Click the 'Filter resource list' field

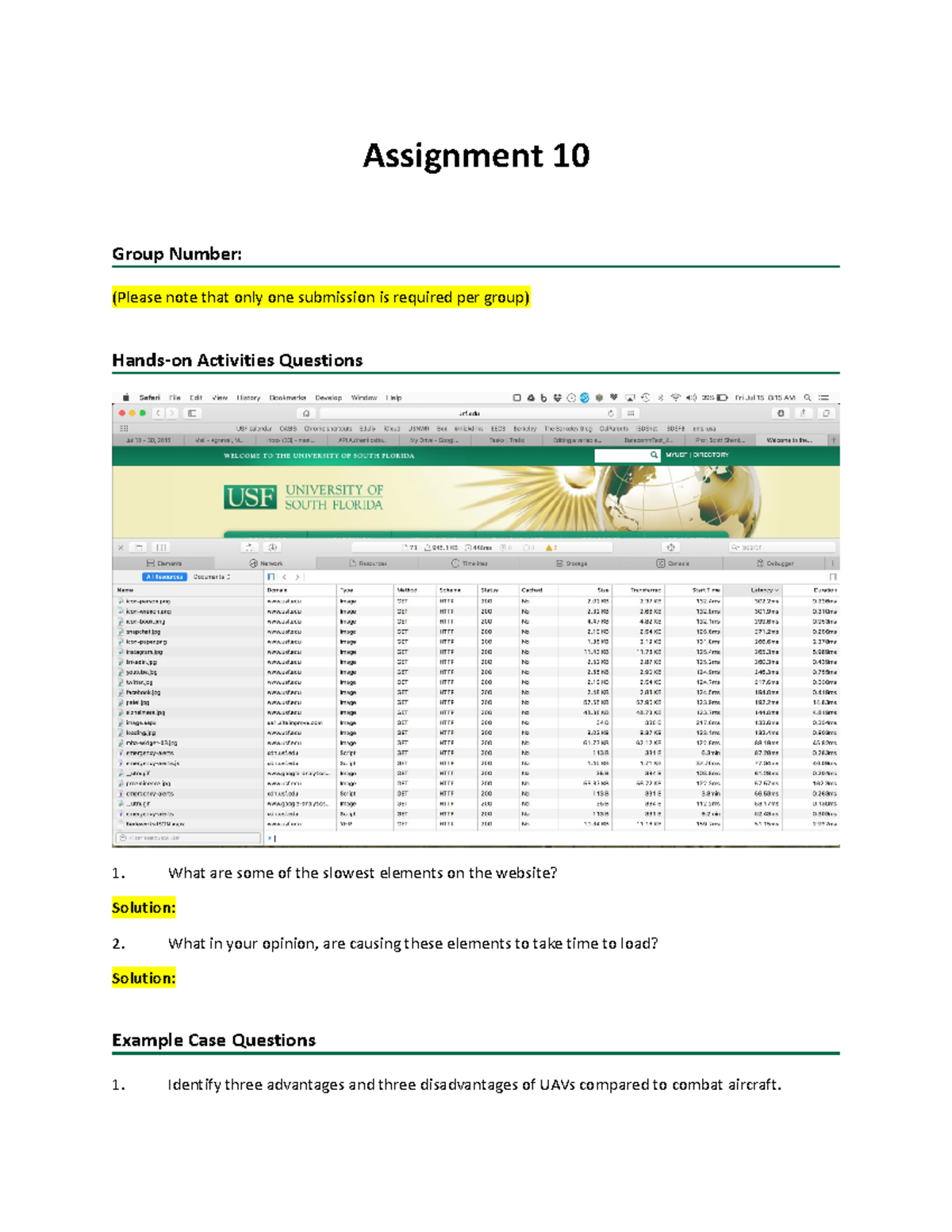(x=188, y=838)
